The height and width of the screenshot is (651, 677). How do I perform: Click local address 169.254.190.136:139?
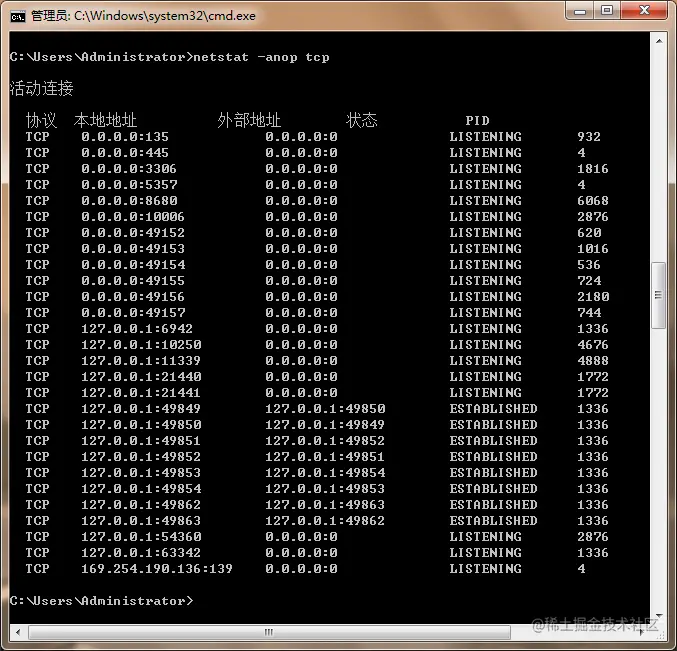click(x=157, y=569)
